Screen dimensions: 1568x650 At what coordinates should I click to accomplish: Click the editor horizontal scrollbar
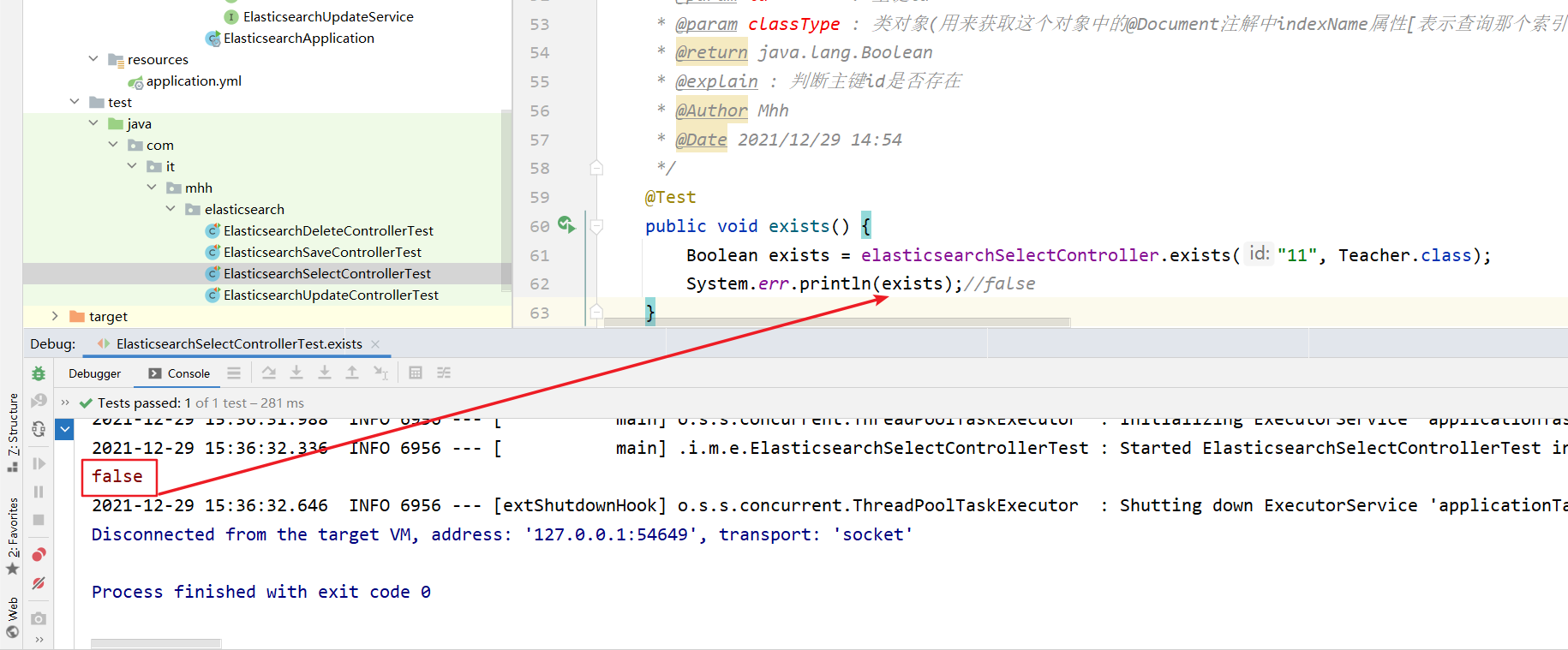pos(837,323)
